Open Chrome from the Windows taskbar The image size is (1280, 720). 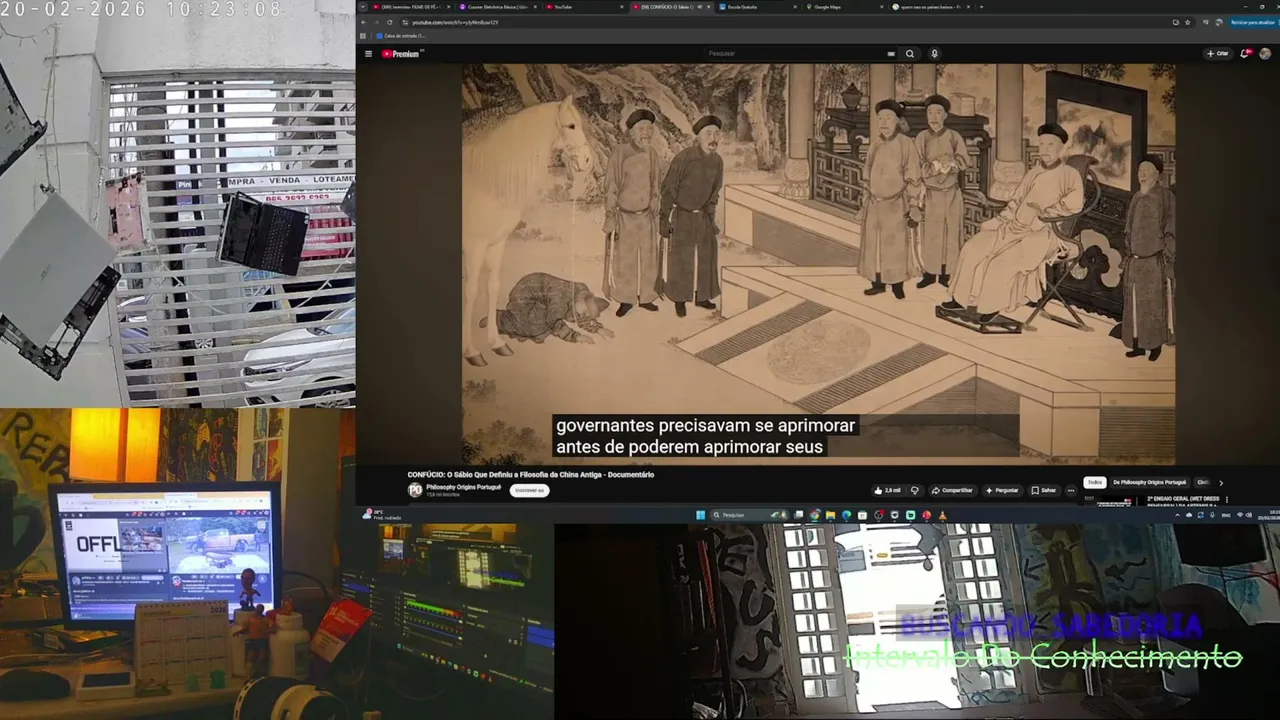(815, 515)
